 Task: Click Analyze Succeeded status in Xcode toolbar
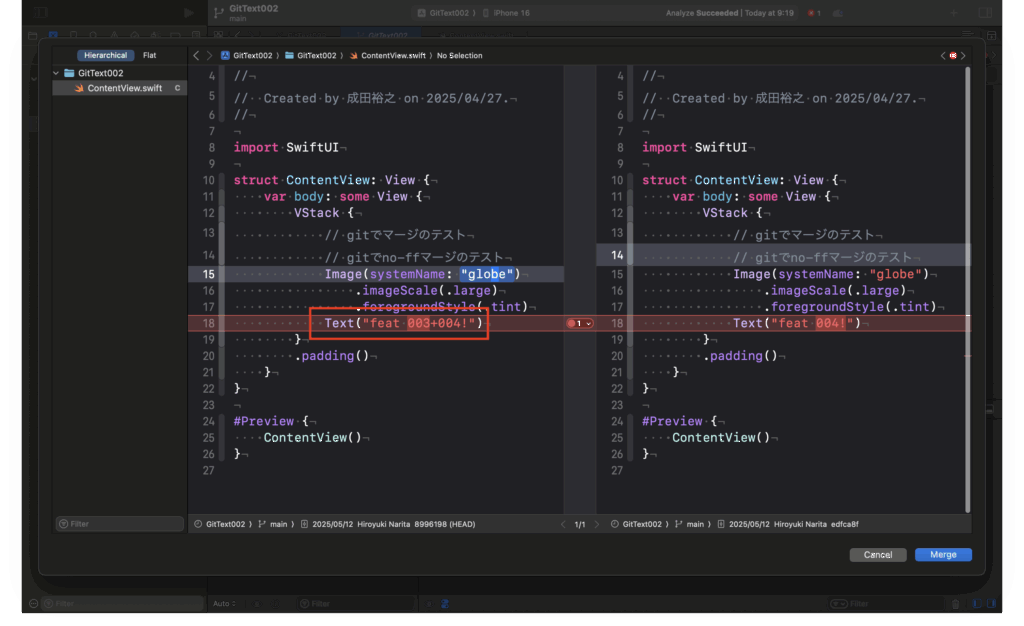[729, 13]
